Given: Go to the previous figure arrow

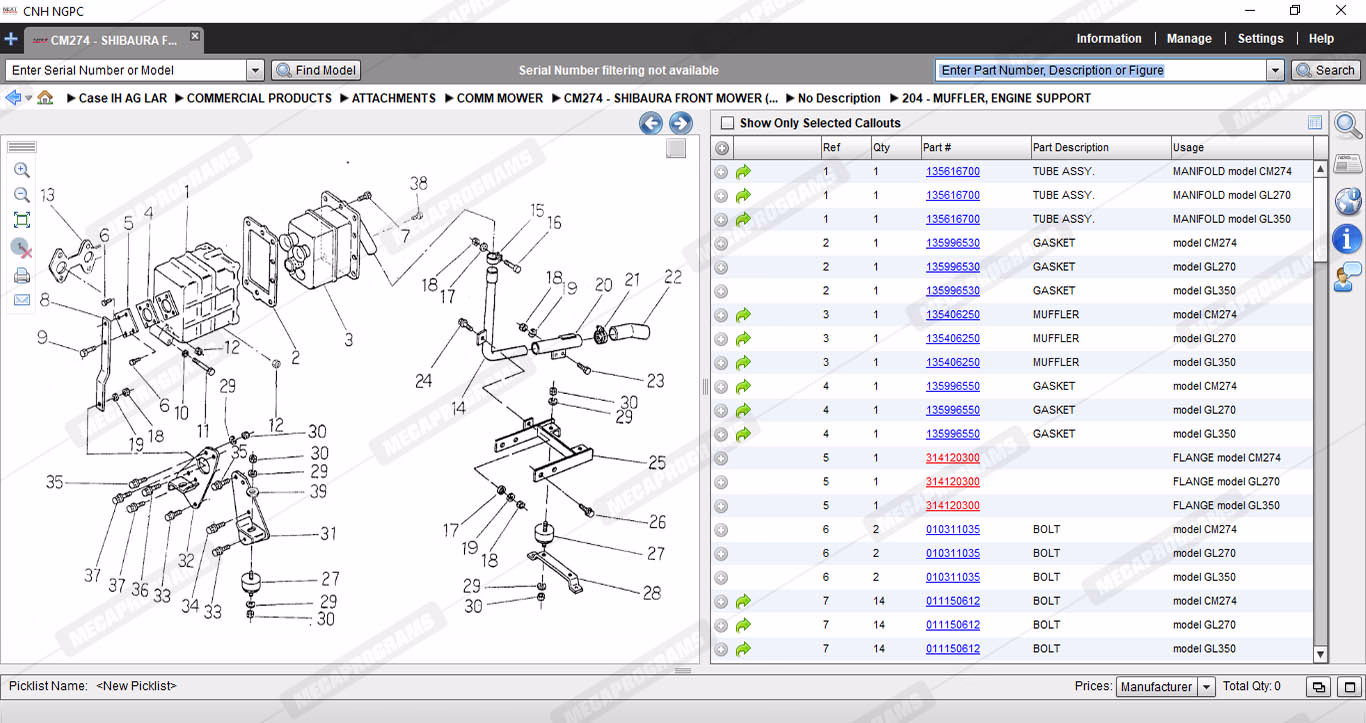Looking at the screenshot, I should [651, 123].
